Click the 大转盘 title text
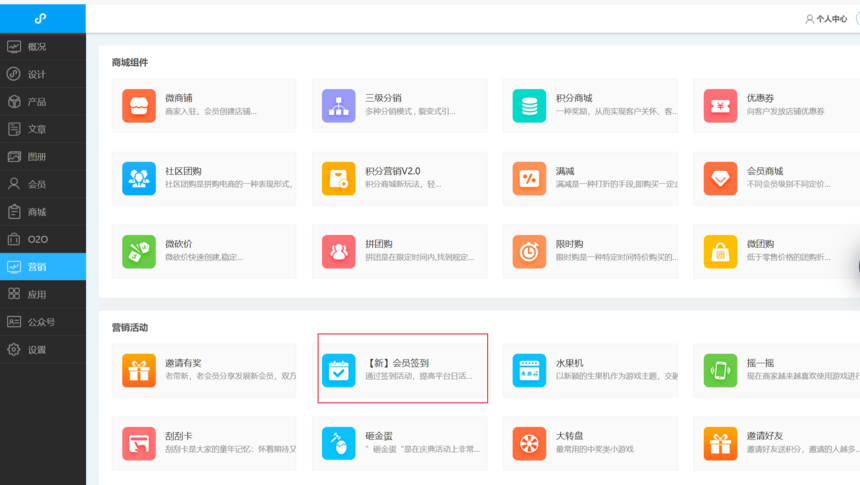 (569, 436)
